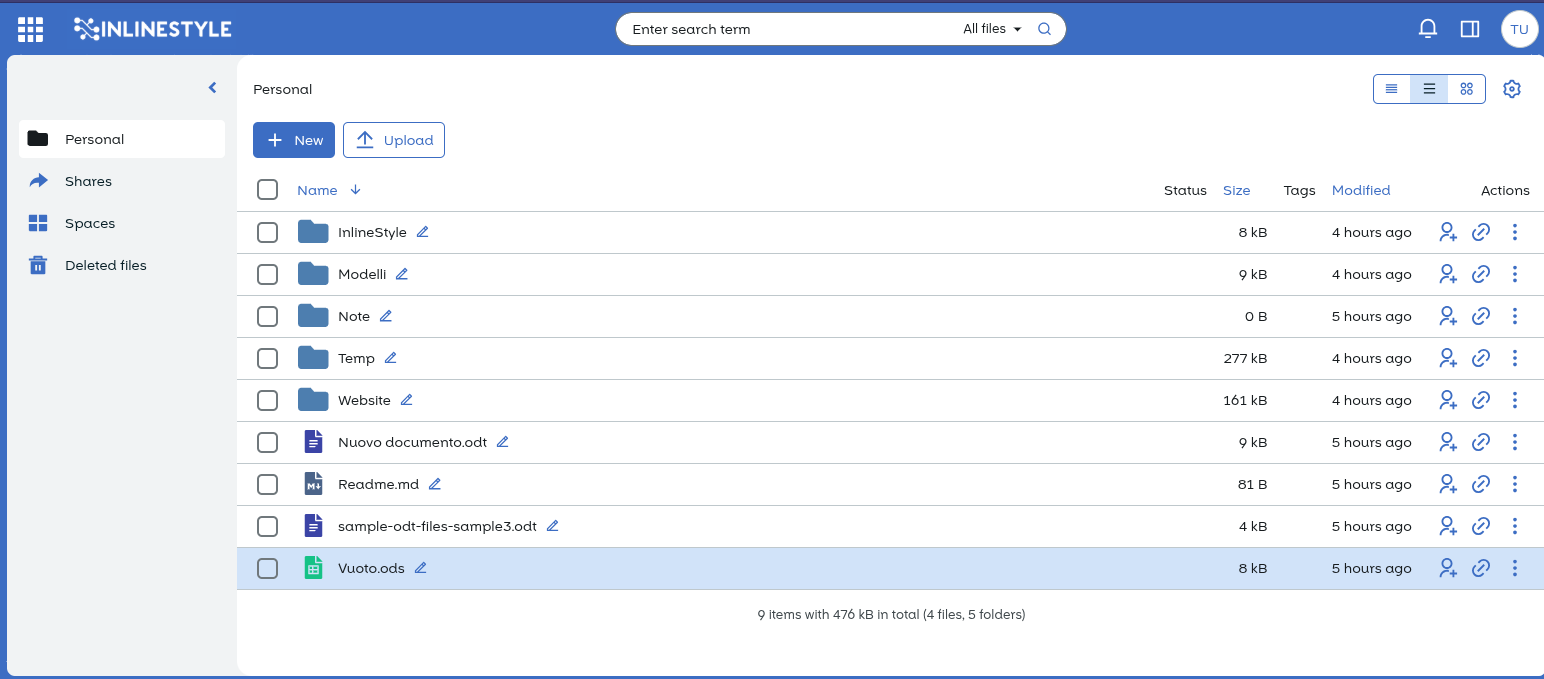
Task: Open the All files search filter dropdown
Action: tap(992, 29)
